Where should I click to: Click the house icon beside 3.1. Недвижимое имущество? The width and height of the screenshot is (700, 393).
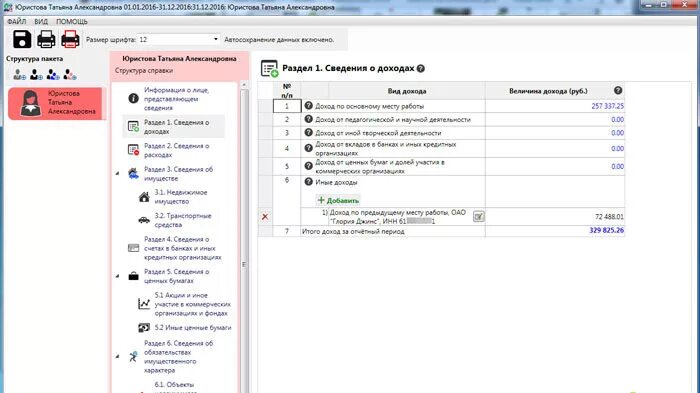(x=144, y=197)
